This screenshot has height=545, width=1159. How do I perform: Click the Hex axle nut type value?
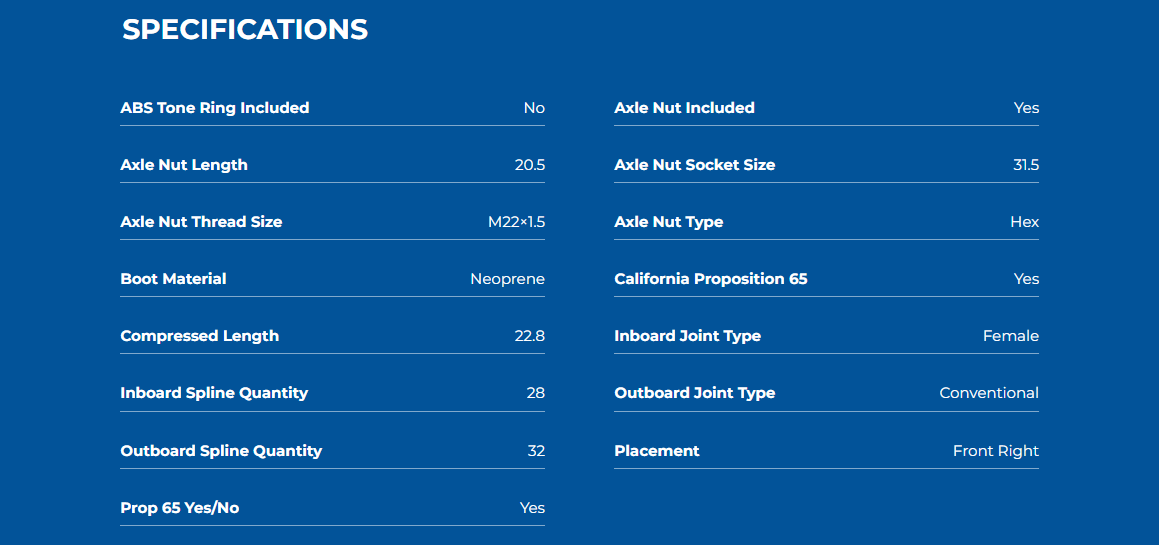1024,222
